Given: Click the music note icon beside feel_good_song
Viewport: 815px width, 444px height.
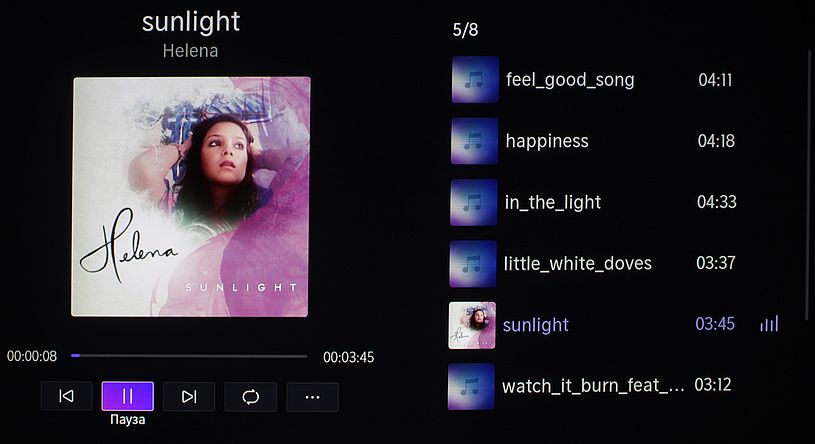Looking at the screenshot, I should tap(475, 80).
